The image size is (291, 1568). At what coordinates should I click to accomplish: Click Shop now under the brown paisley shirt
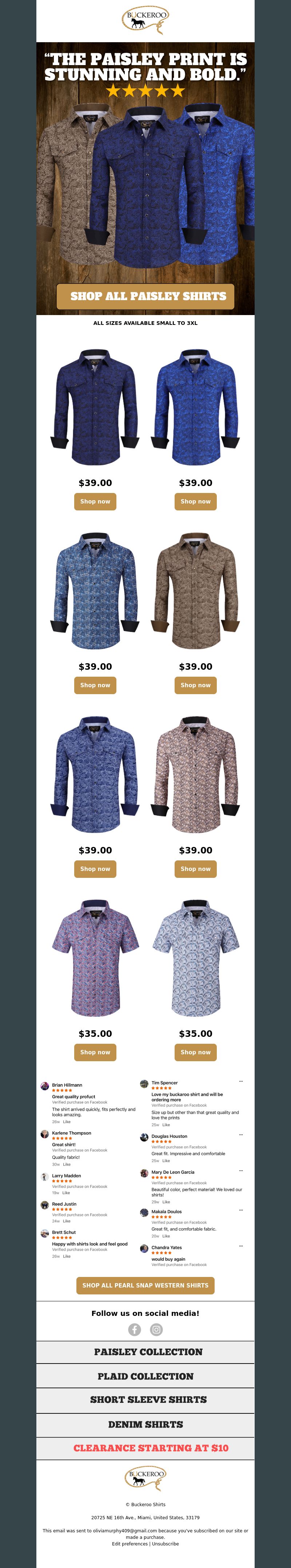click(x=195, y=685)
